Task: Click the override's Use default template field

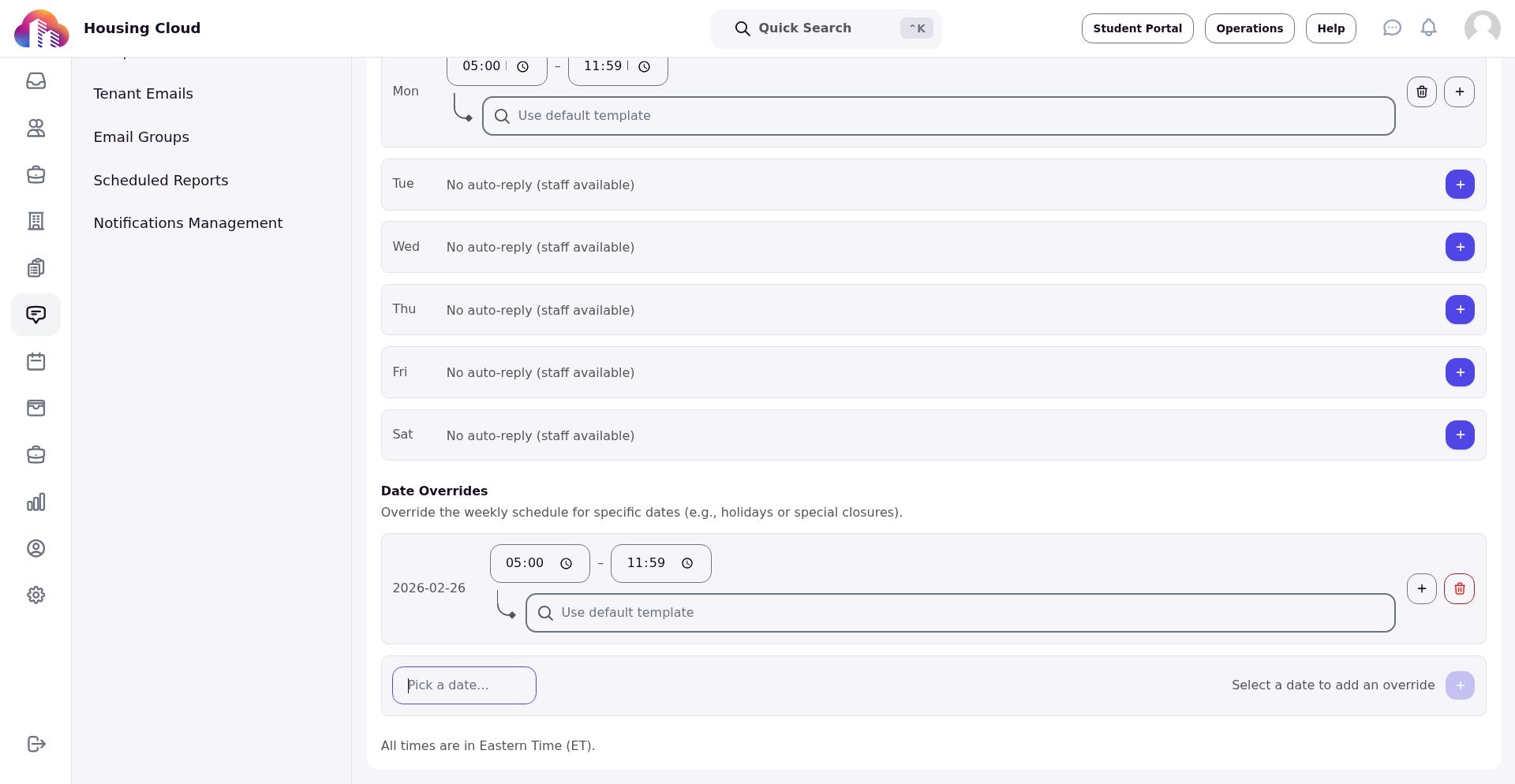Action: pyautogui.click(x=960, y=613)
